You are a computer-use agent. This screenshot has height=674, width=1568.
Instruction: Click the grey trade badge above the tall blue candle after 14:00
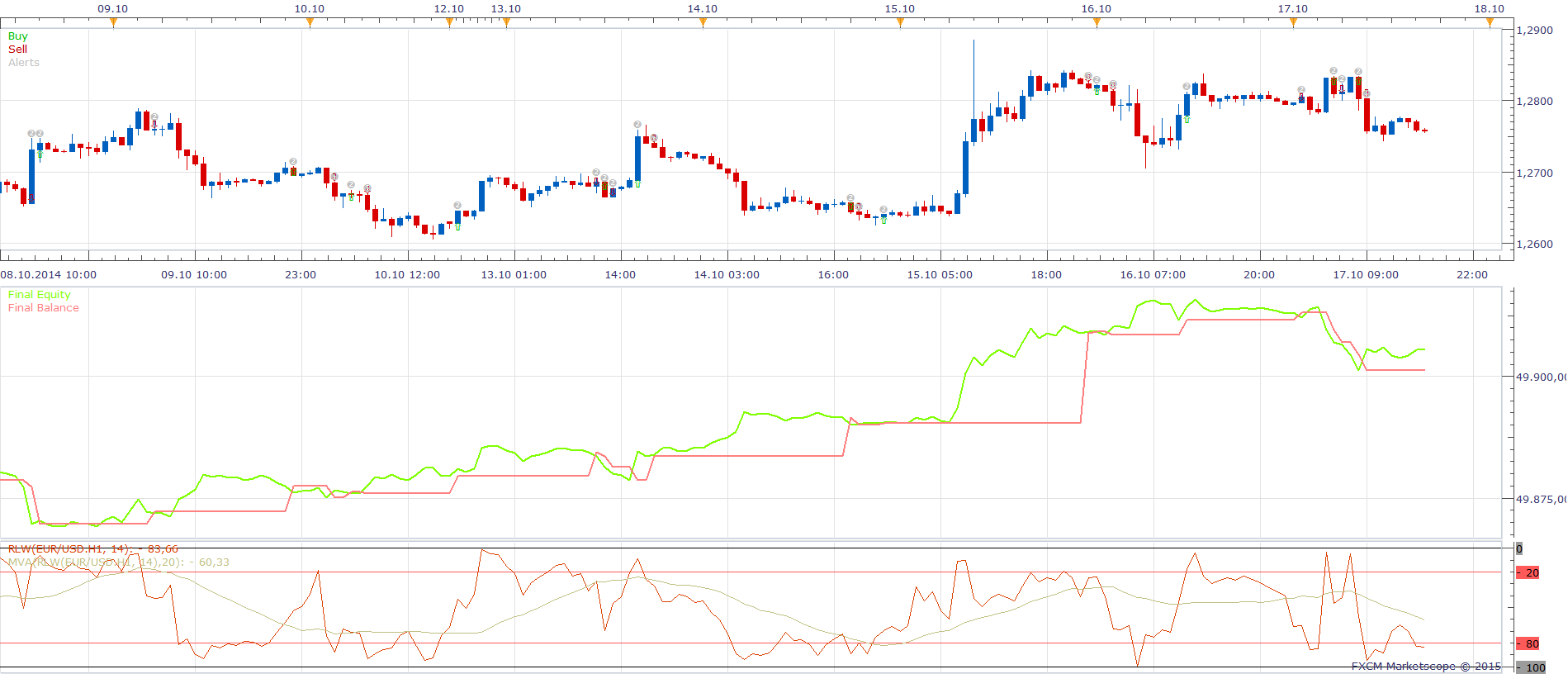click(x=637, y=125)
